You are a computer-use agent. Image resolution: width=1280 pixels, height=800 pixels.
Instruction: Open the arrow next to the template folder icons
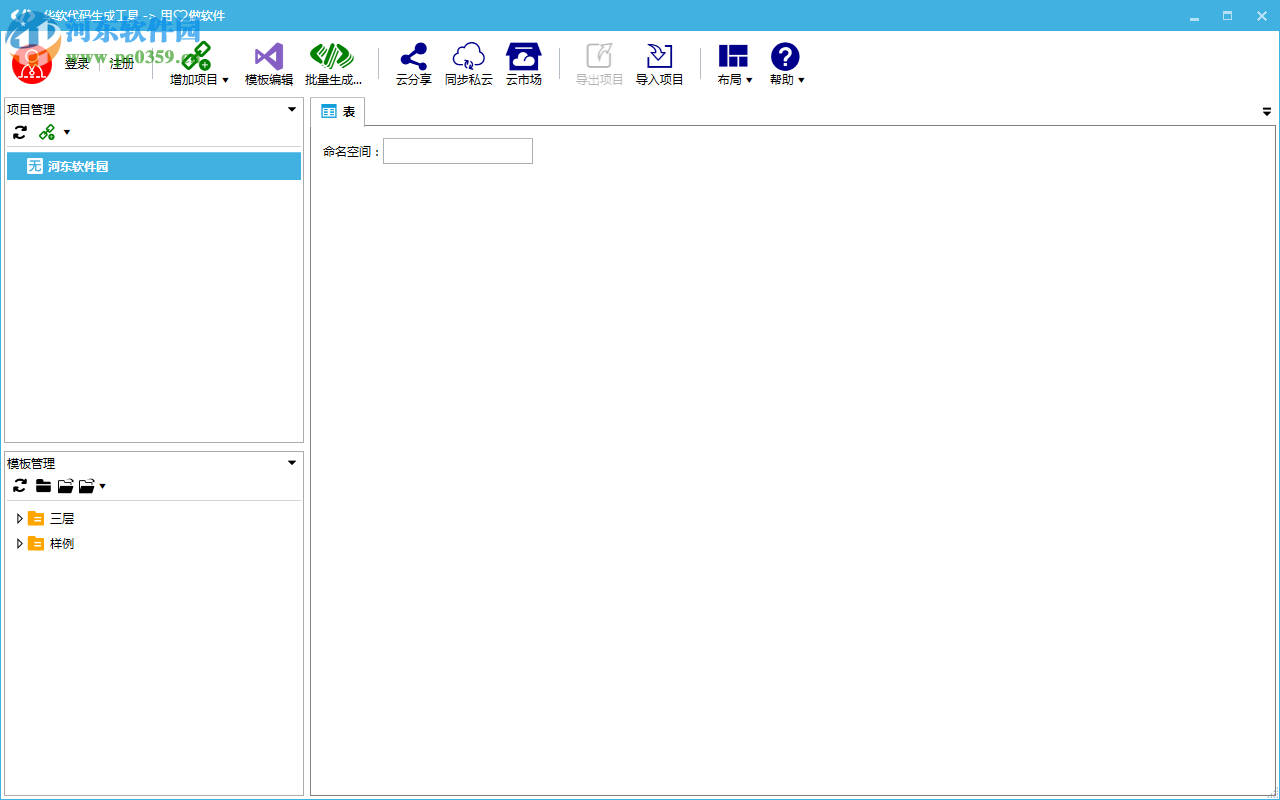[x=102, y=486]
